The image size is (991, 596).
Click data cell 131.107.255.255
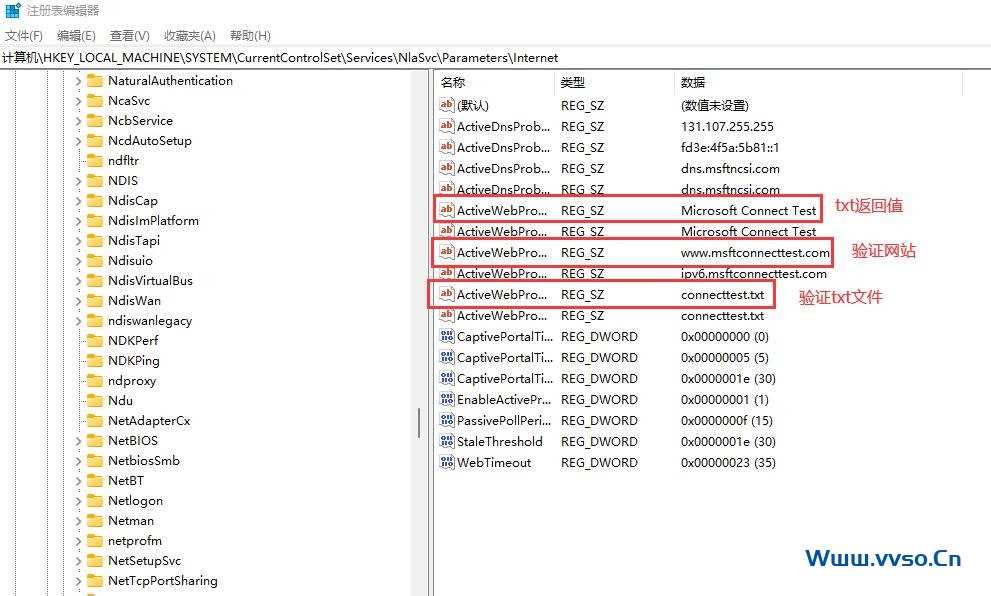tap(727, 126)
